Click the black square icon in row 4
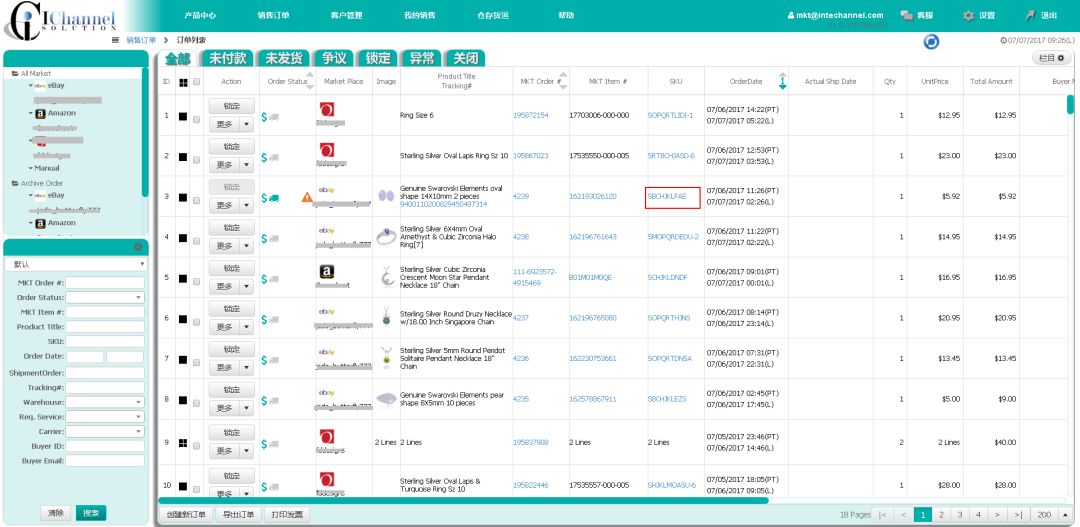 [x=183, y=238]
